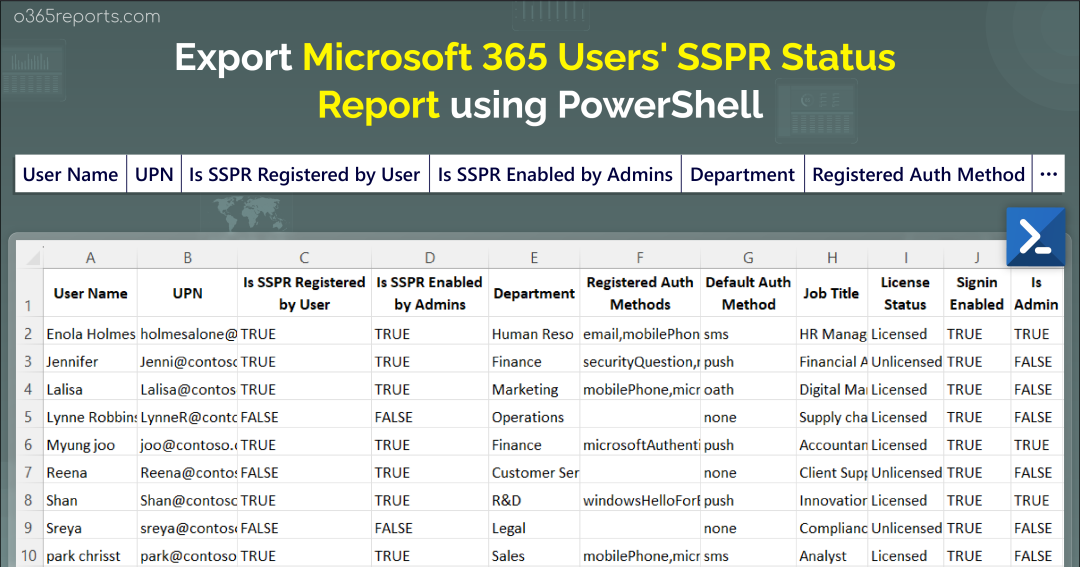
Task: Click Shan's TRUE 'Is Admin' cell
Action: coord(1036,500)
